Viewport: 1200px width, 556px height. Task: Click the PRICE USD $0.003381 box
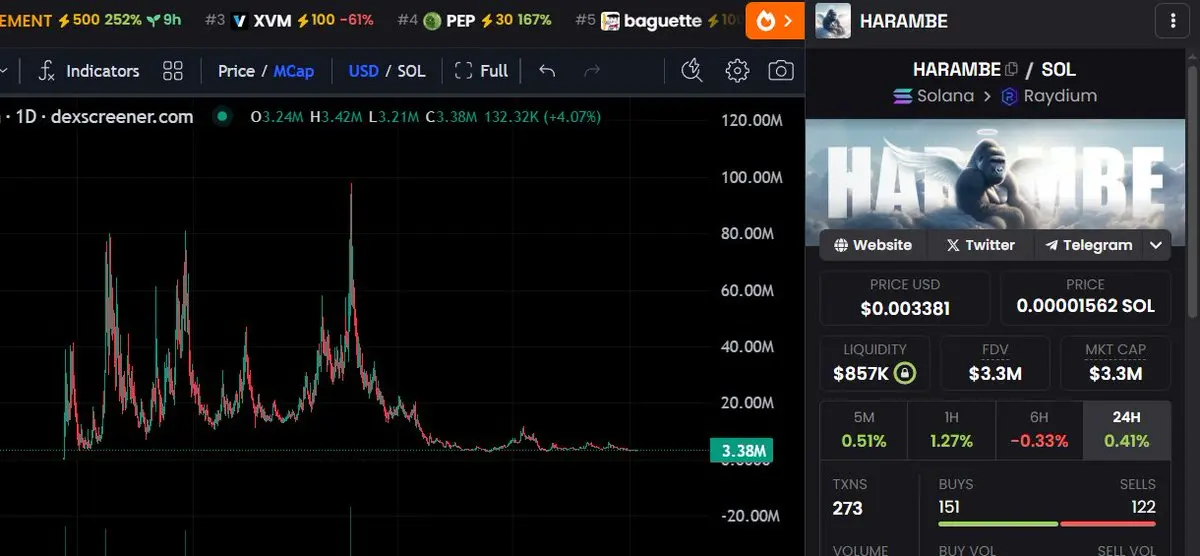click(905, 298)
